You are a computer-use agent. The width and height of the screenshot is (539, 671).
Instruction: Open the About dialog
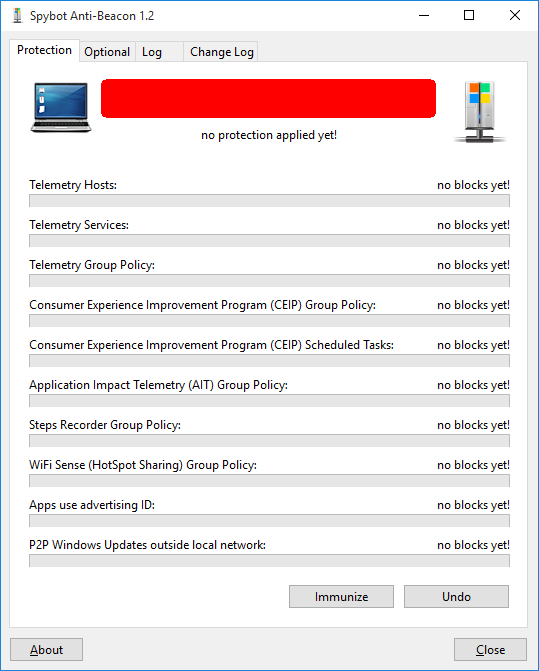click(47, 650)
